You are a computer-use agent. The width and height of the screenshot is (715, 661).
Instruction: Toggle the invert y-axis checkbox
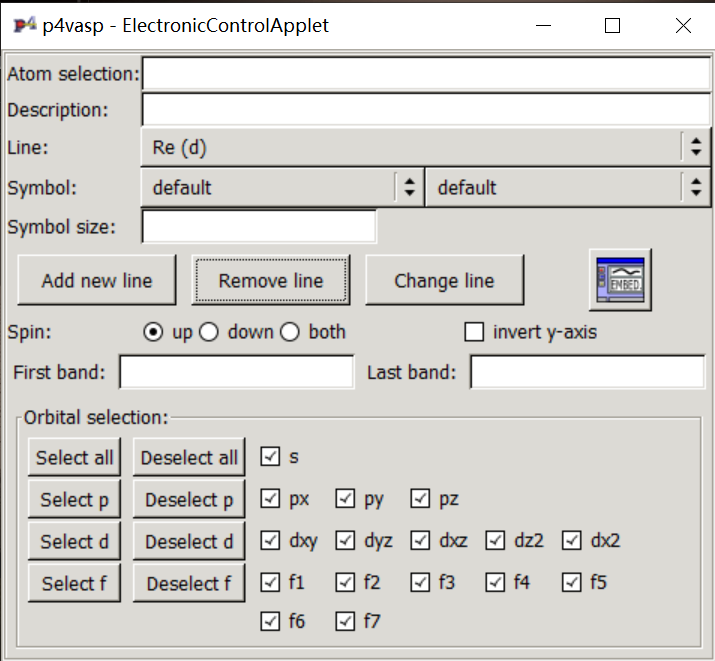click(x=475, y=332)
